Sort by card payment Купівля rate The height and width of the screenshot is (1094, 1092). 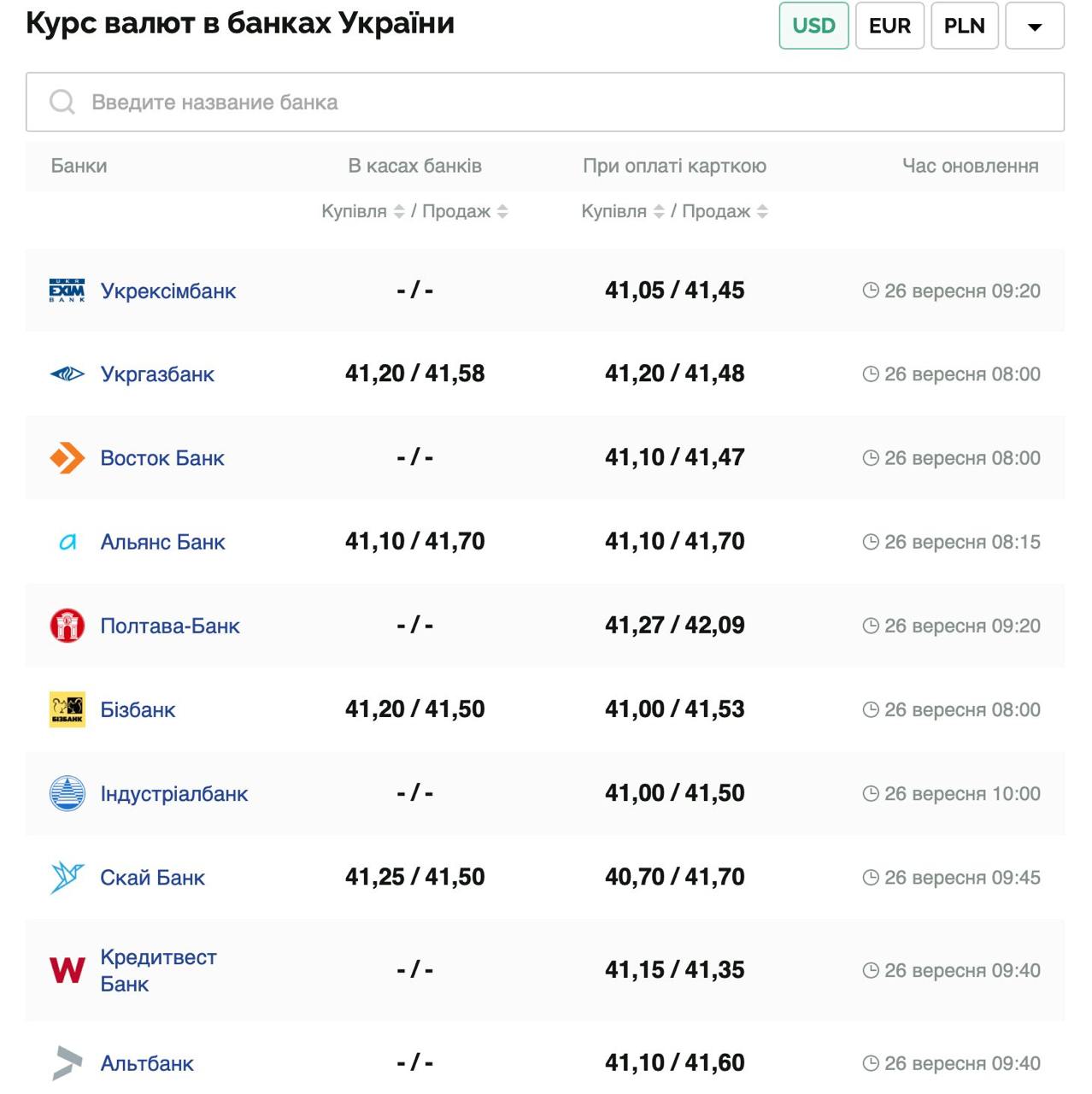658,211
